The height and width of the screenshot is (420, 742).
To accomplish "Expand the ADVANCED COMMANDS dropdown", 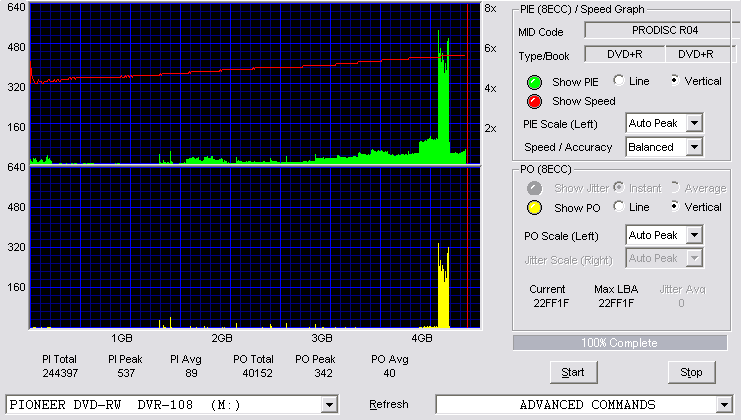I will pyautogui.click(x=724, y=405).
